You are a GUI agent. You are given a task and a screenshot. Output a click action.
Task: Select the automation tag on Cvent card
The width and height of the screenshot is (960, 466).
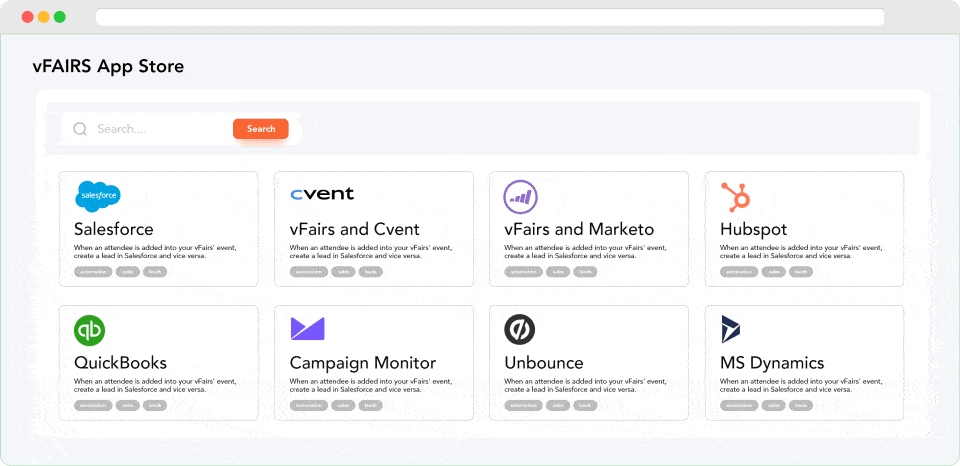pyautogui.click(x=309, y=272)
